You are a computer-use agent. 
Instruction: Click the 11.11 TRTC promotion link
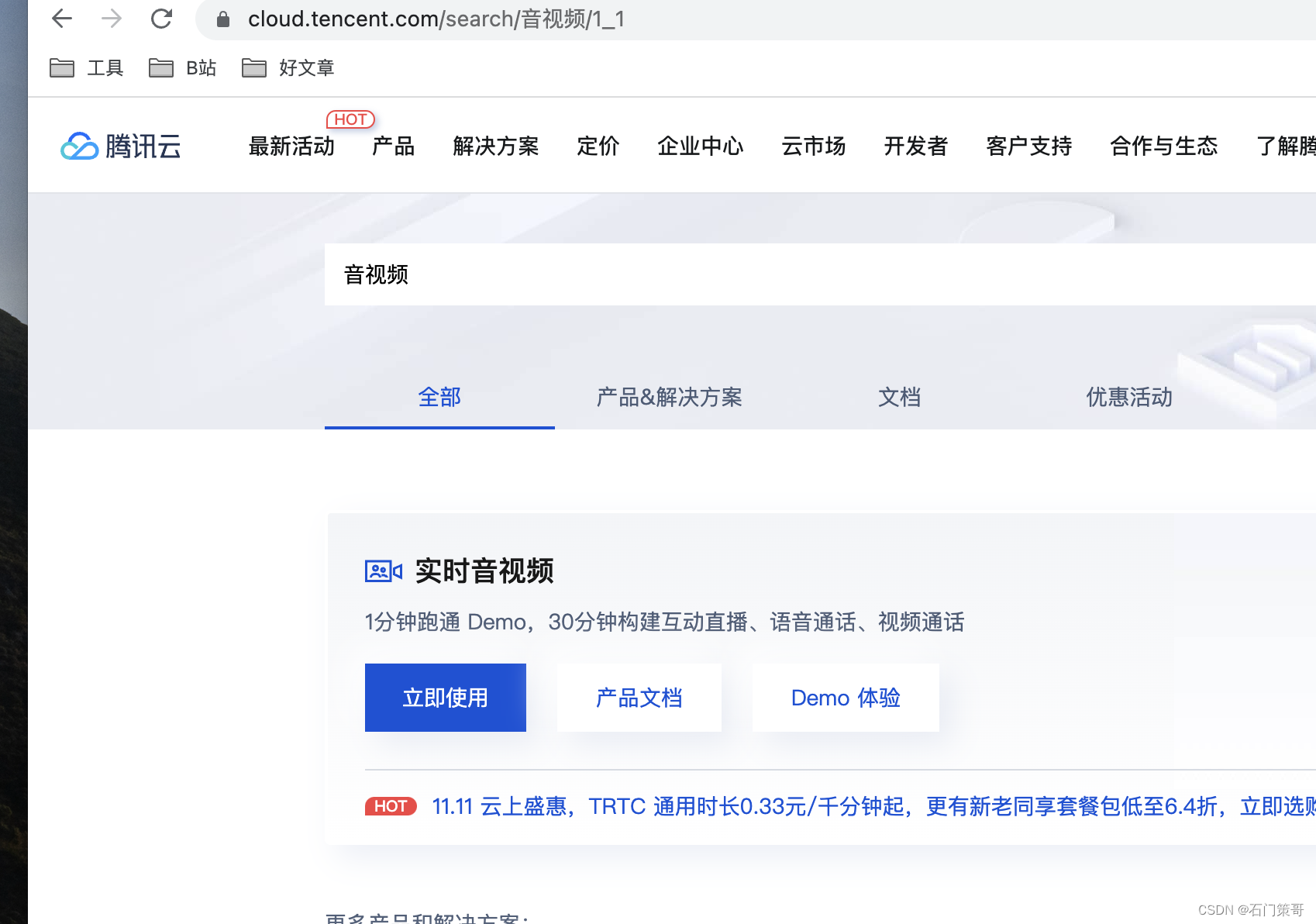click(x=775, y=806)
